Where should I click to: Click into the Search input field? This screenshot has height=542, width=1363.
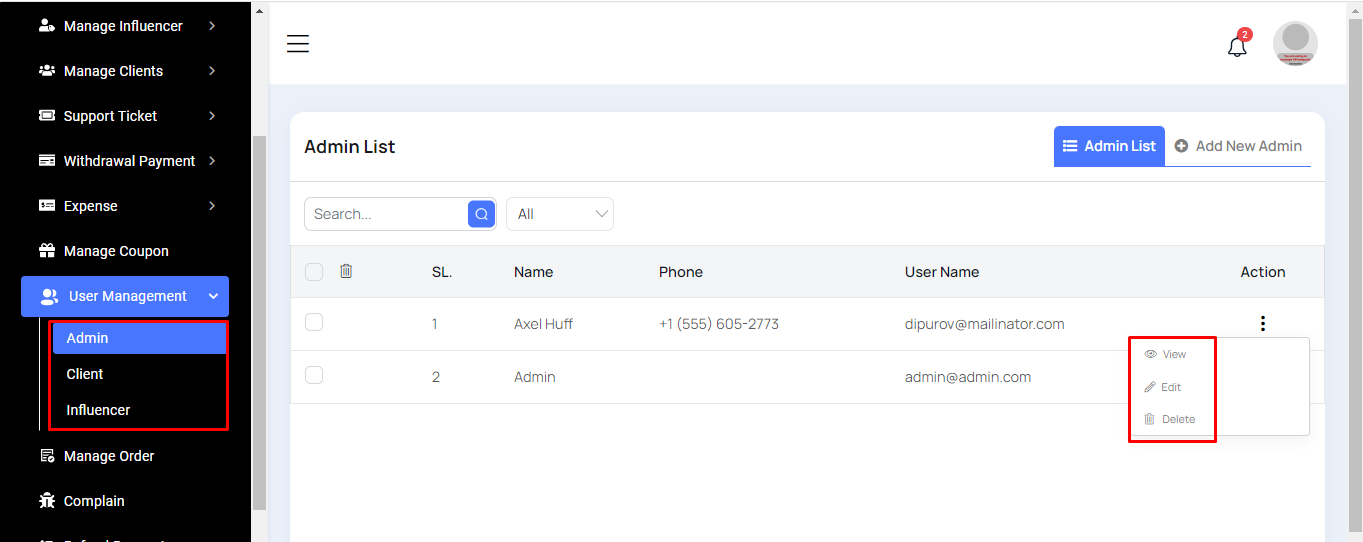[x=385, y=214]
